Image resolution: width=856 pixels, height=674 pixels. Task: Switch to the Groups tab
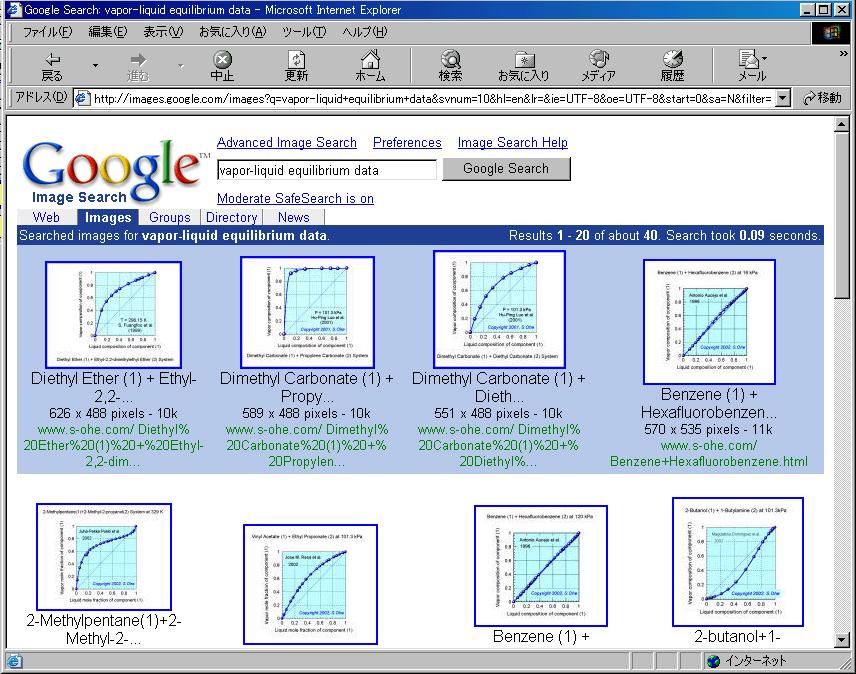(170, 217)
